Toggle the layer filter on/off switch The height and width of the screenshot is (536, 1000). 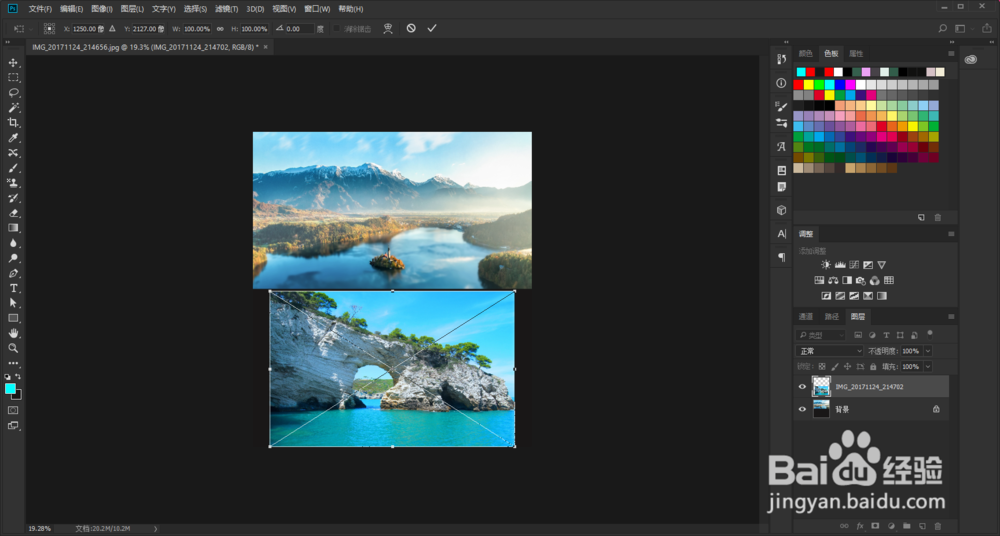[x=930, y=333]
